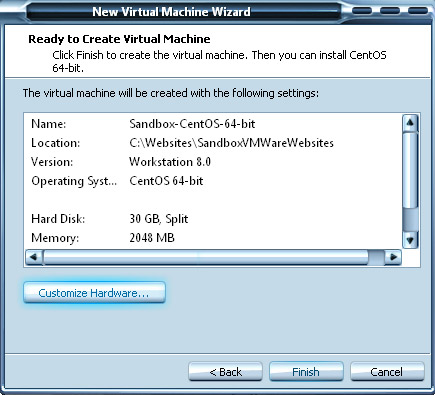The width and height of the screenshot is (435, 395).
Task: Go back with the Back button
Action: click(x=225, y=371)
